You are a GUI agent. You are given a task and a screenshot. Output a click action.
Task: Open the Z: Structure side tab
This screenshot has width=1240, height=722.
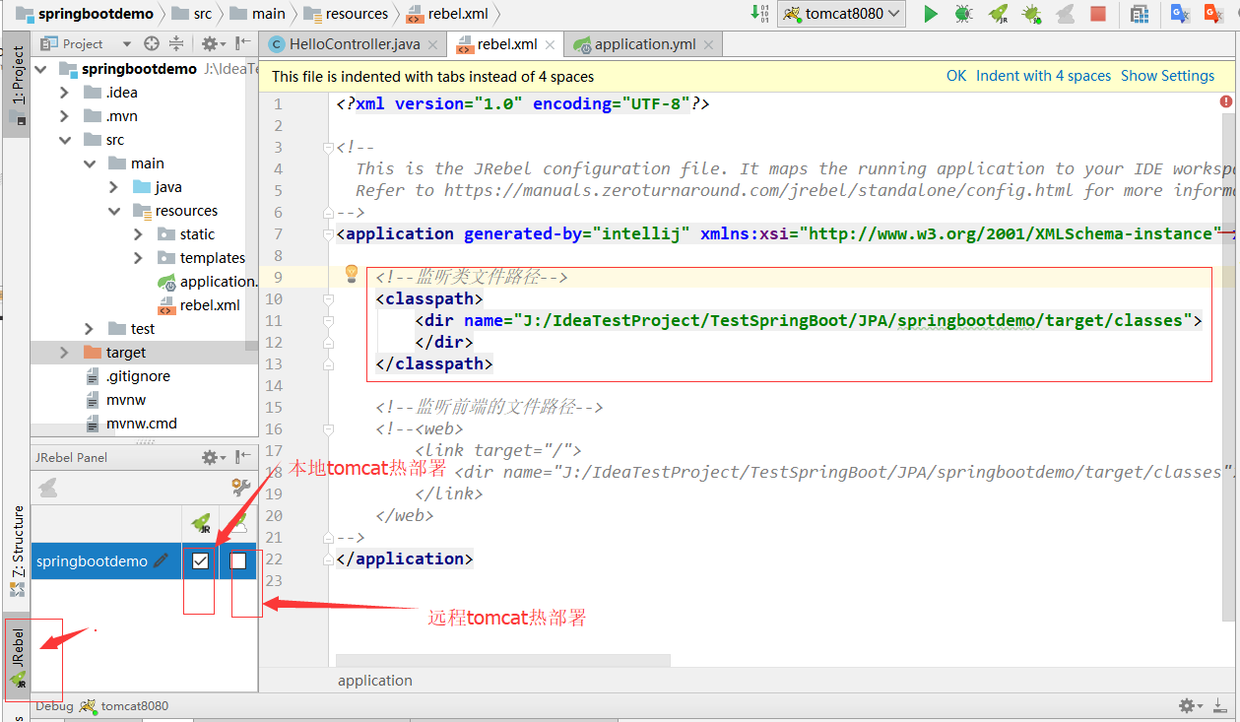[17, 550]
